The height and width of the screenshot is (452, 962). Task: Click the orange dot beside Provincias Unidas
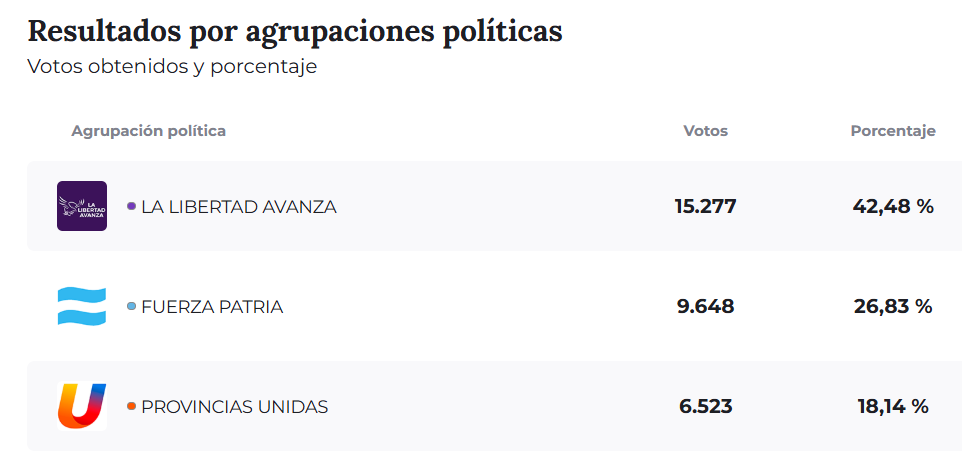click(x=131, y=406)
